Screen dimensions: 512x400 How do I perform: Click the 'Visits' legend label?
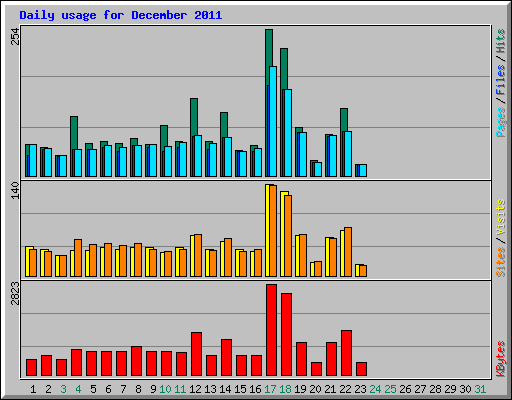coord(500,217)
